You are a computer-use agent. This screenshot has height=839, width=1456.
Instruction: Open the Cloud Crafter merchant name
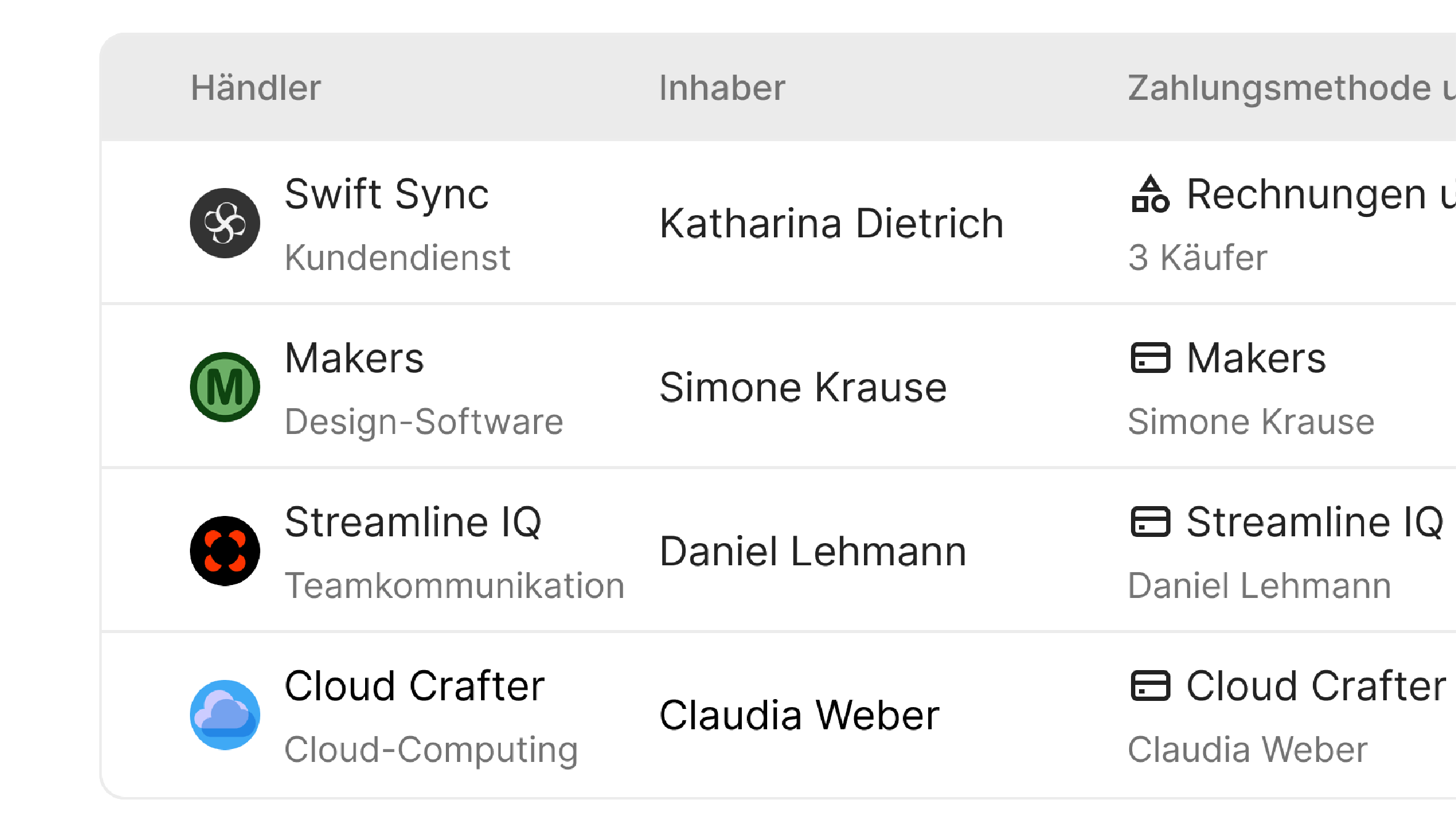pos(414,686)
